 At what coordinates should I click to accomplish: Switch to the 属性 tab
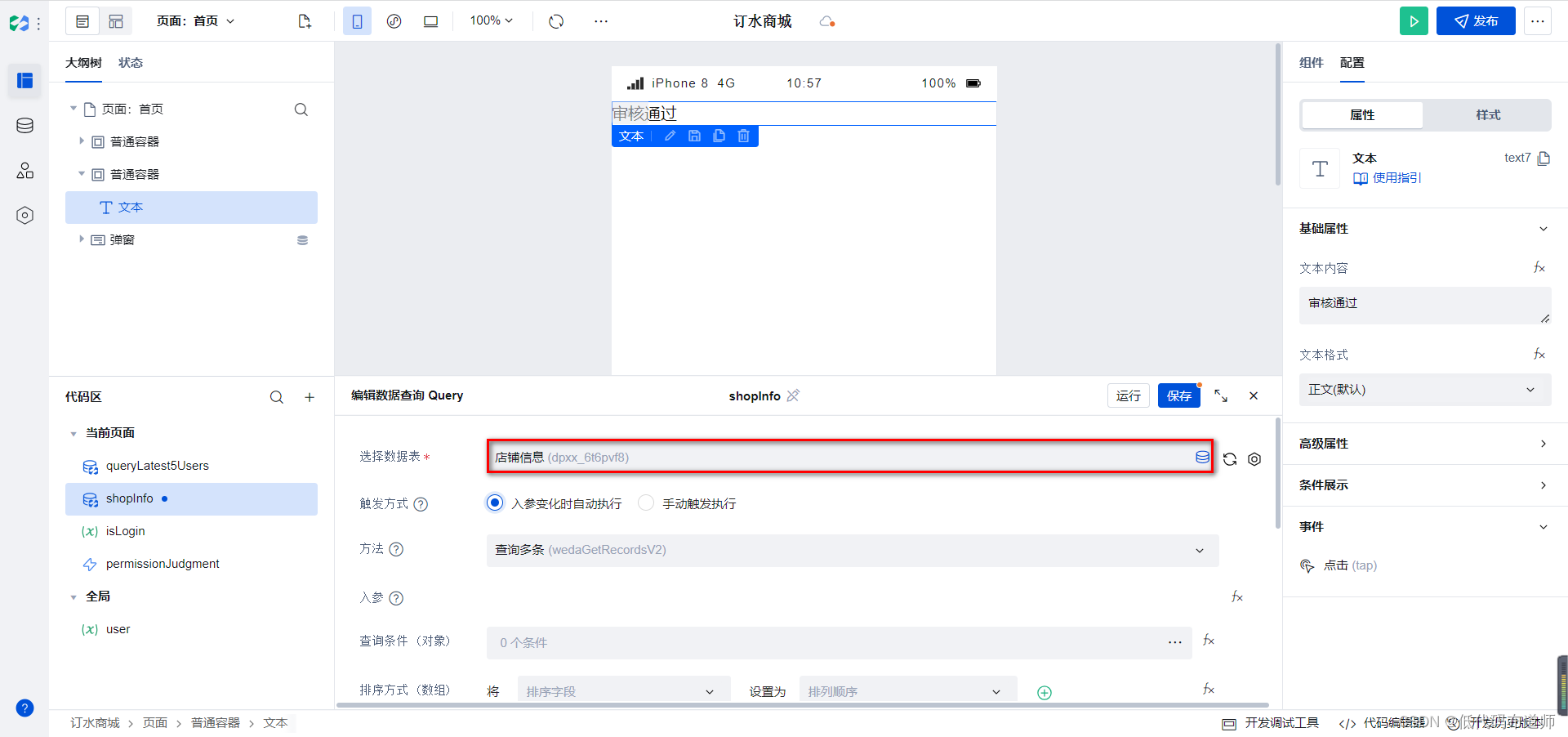pos(1362,115)
